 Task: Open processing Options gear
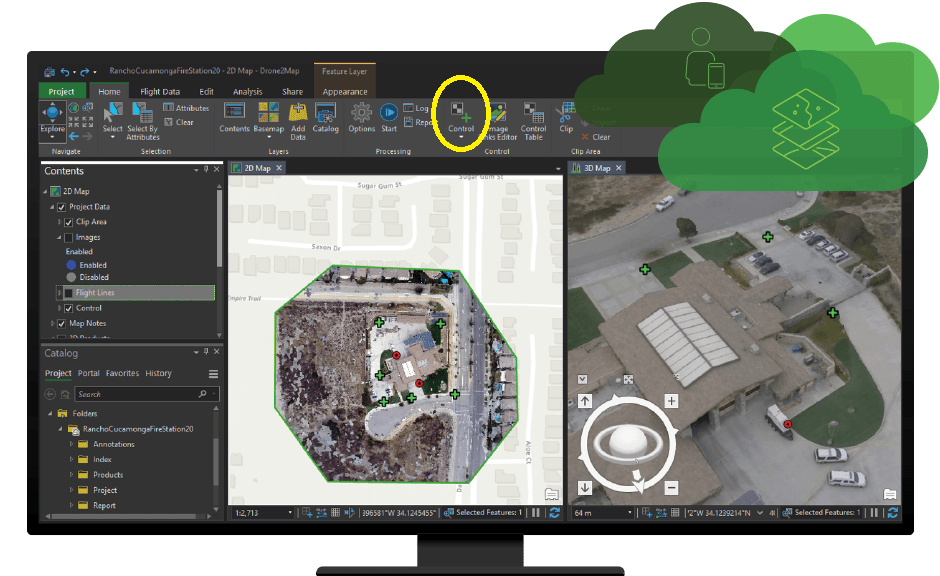[x=361, y=117]
